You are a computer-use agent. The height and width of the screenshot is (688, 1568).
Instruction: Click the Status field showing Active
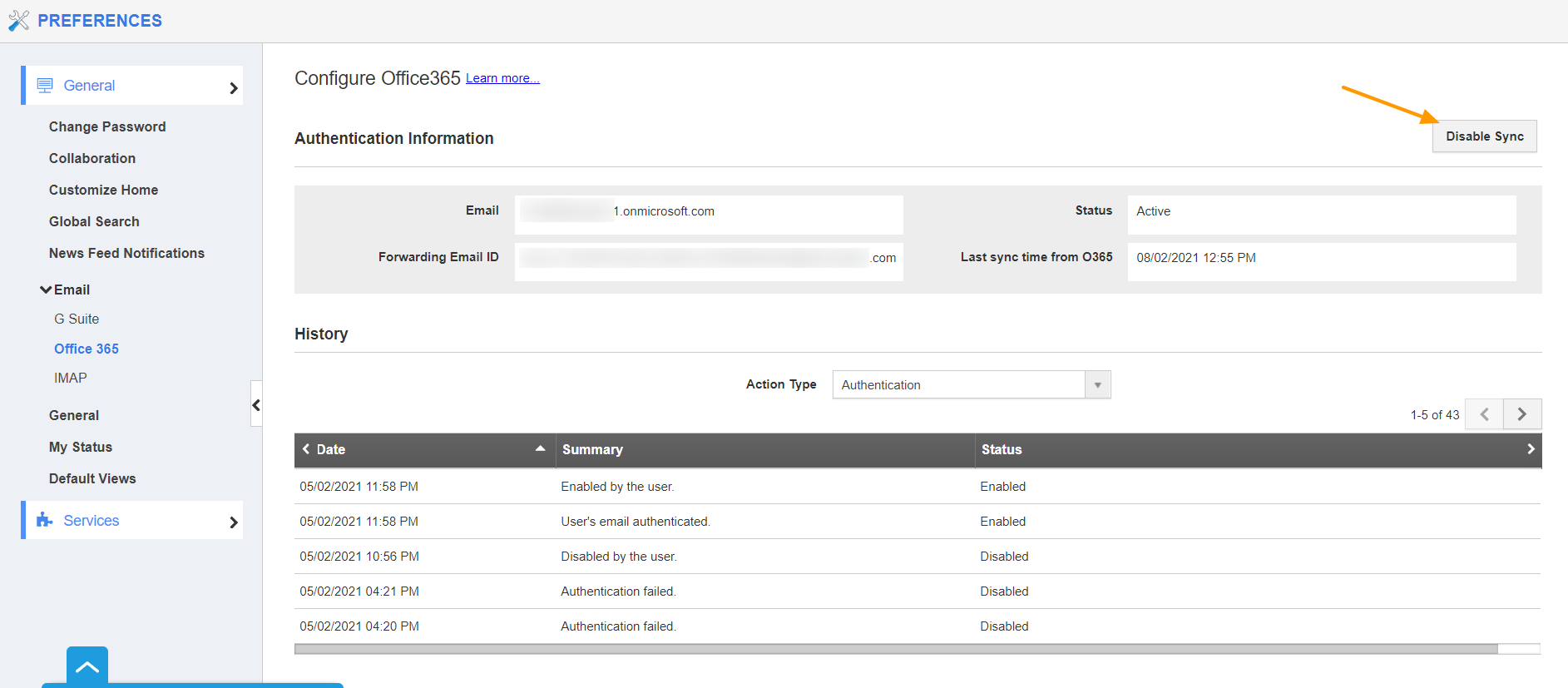click(x=1322, y=215)
